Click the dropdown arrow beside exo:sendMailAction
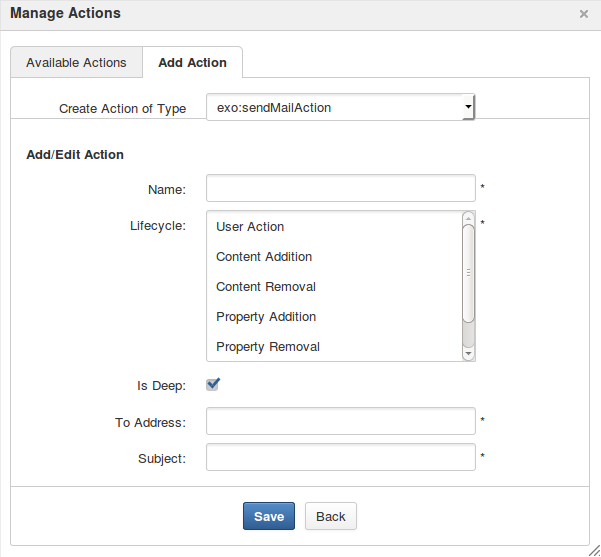The image size is (601, 557). [468, 107]
